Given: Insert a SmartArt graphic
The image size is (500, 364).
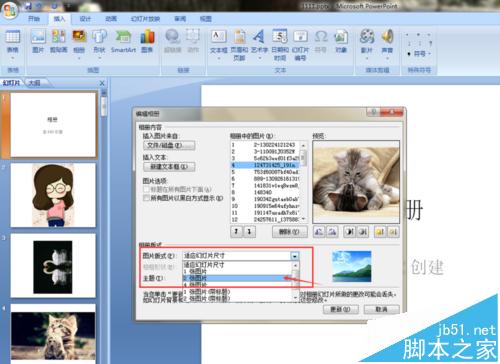Looking at the screenshot, I should click(x=123, y=41).
